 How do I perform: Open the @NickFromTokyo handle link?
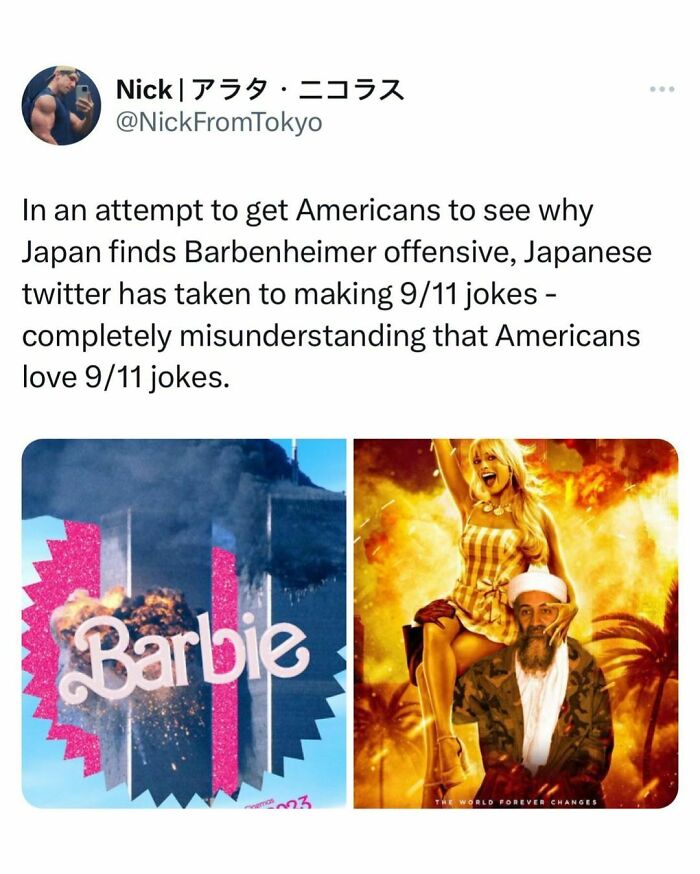coord(219,122)
